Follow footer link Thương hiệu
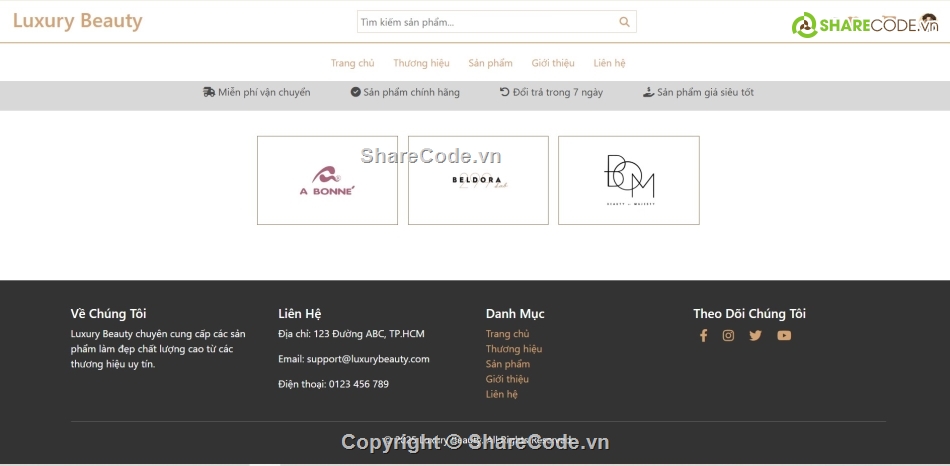The image size is (950, 466). tap(514, 349)
